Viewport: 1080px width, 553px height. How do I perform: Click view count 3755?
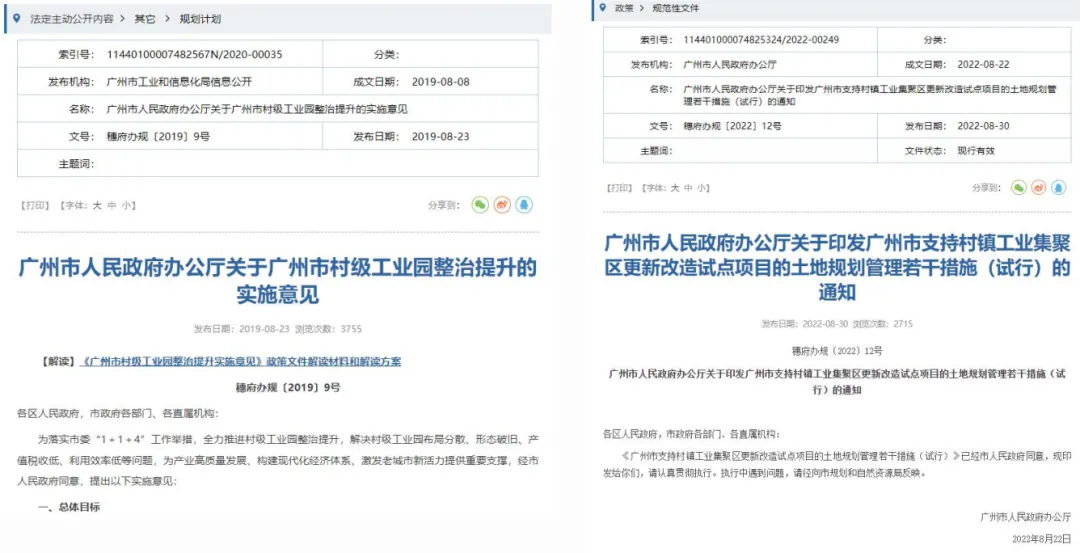click(x=351, y=328)
